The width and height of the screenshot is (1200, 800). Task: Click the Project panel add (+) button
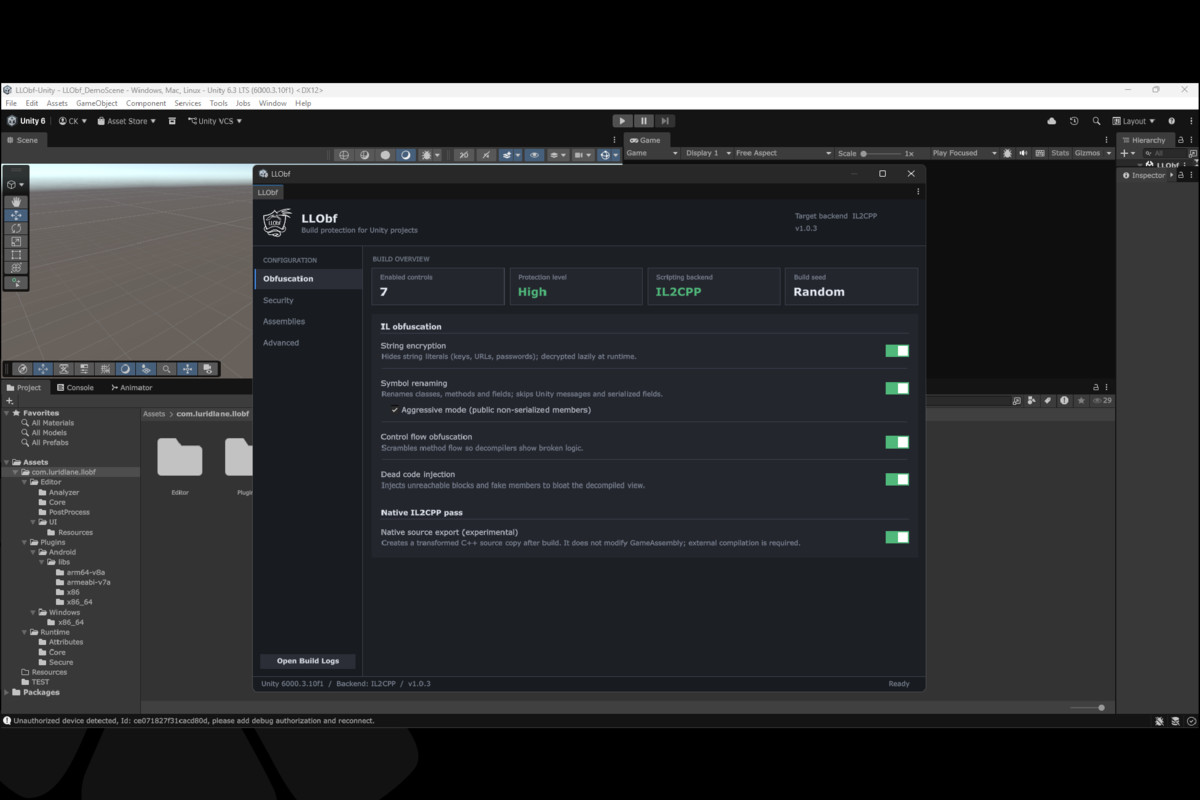10,401
